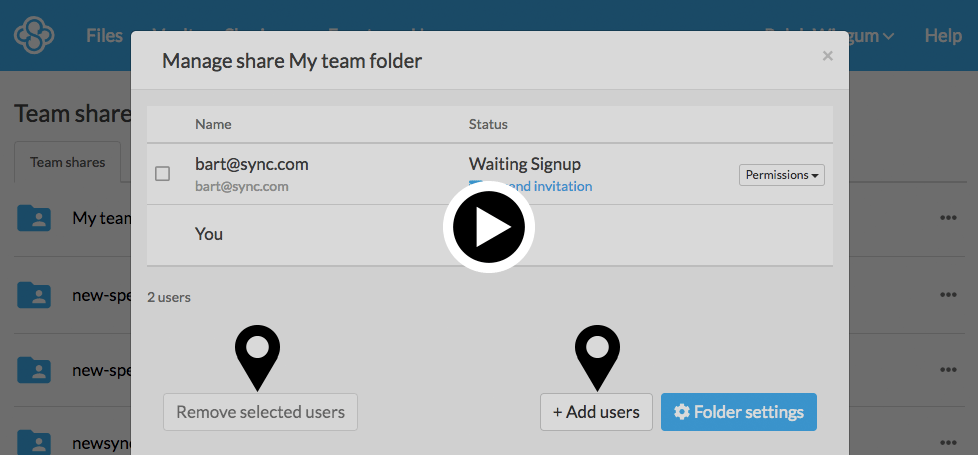Go to Help in the top navigation
The width and height of the screenshot is (978, 455).
942,36
